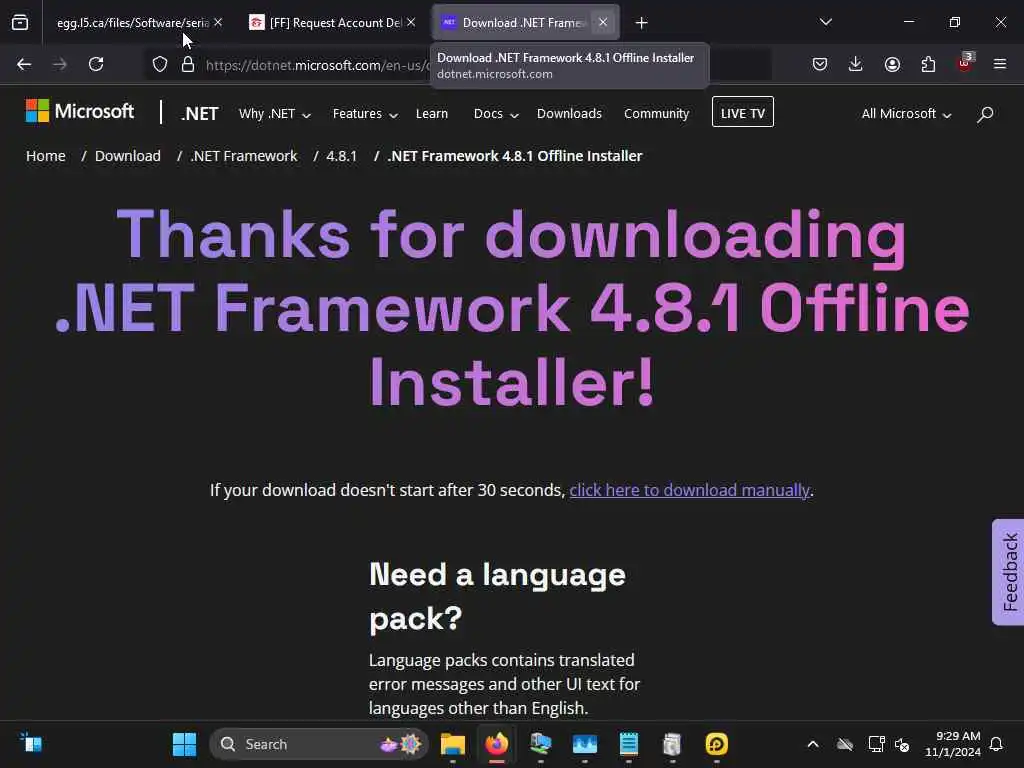Open the Learn menu item
Image resolution: width=1024 pixels, height=768 pixels.
coord(432,114)
